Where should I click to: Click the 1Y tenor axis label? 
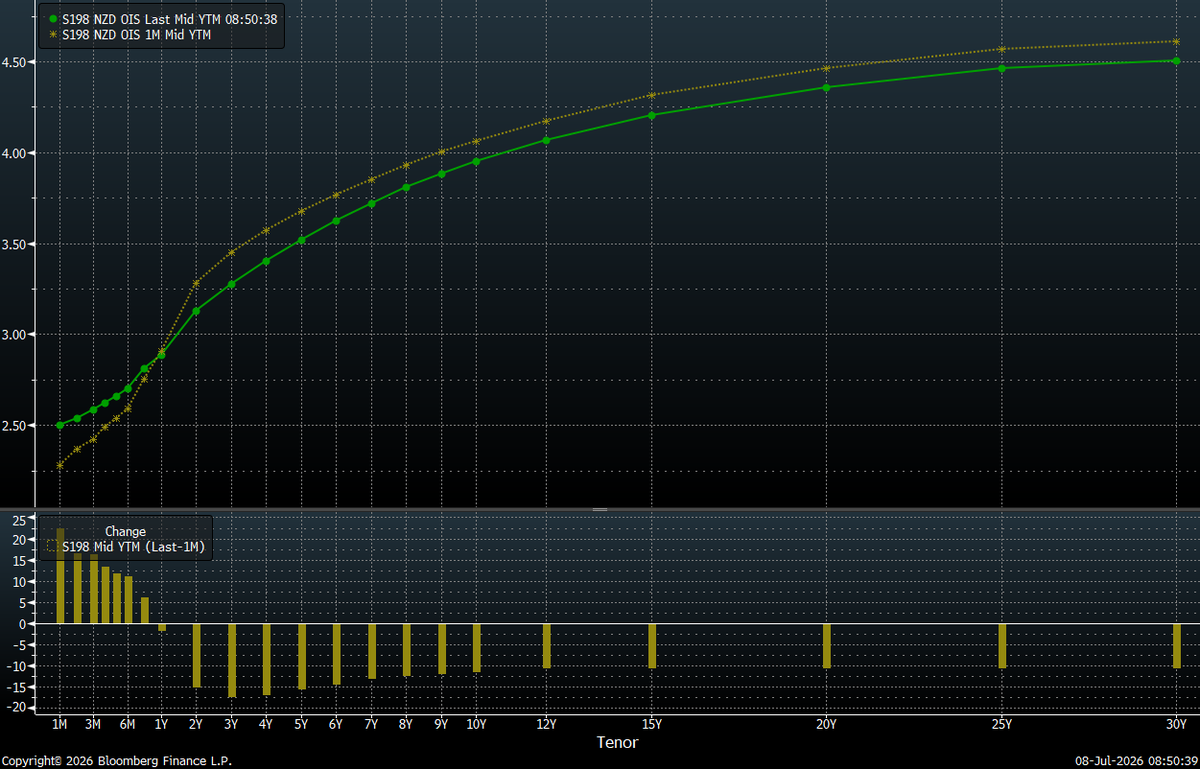click(x=162, y=724)
